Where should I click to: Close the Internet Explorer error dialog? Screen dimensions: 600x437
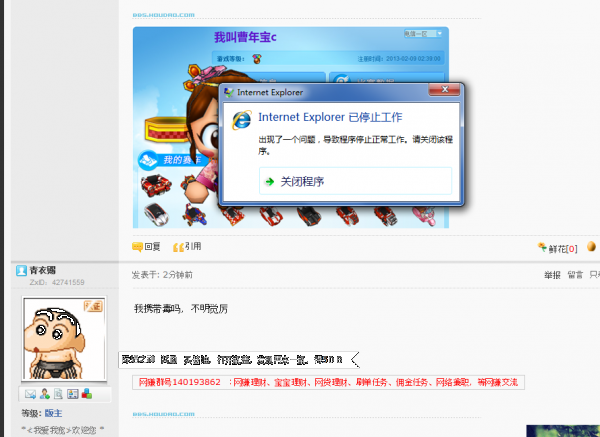click(444, 90)
